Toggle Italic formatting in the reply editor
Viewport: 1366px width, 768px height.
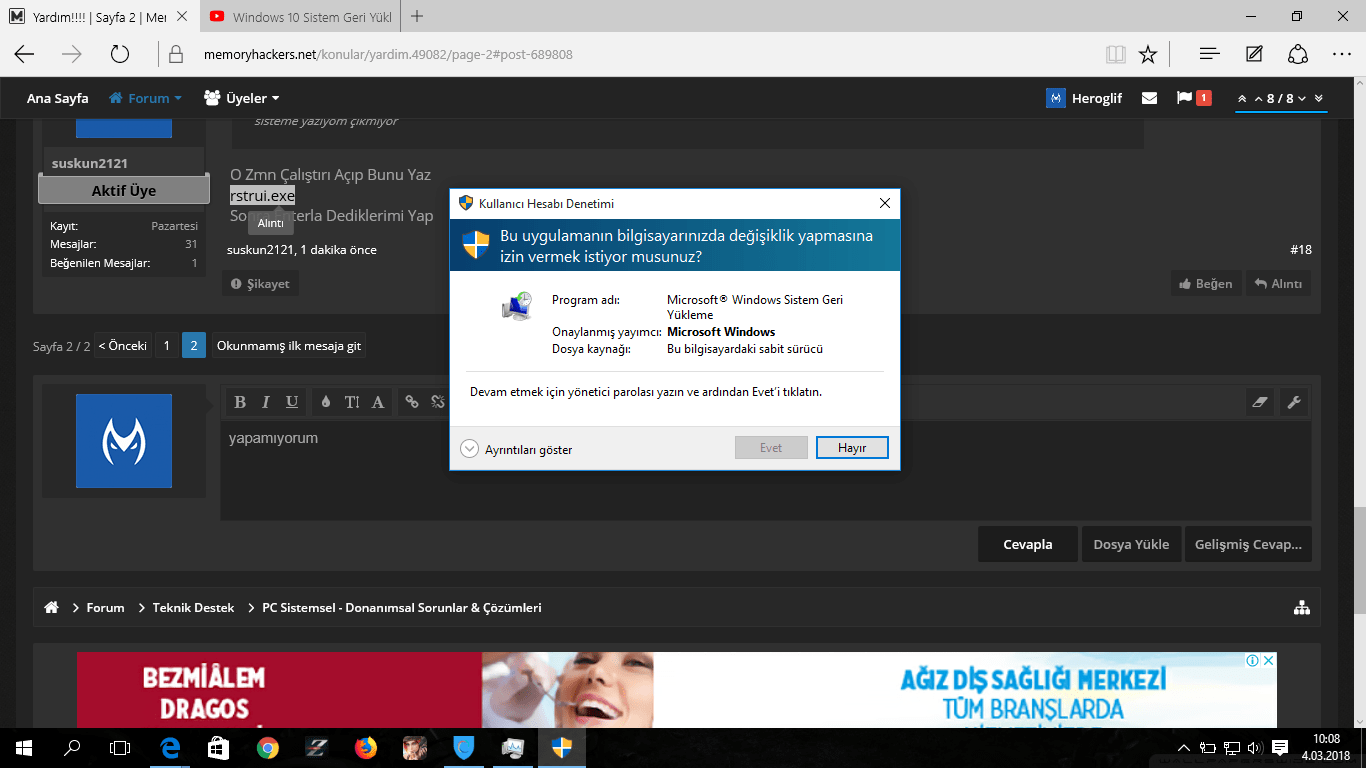[266, 402]
